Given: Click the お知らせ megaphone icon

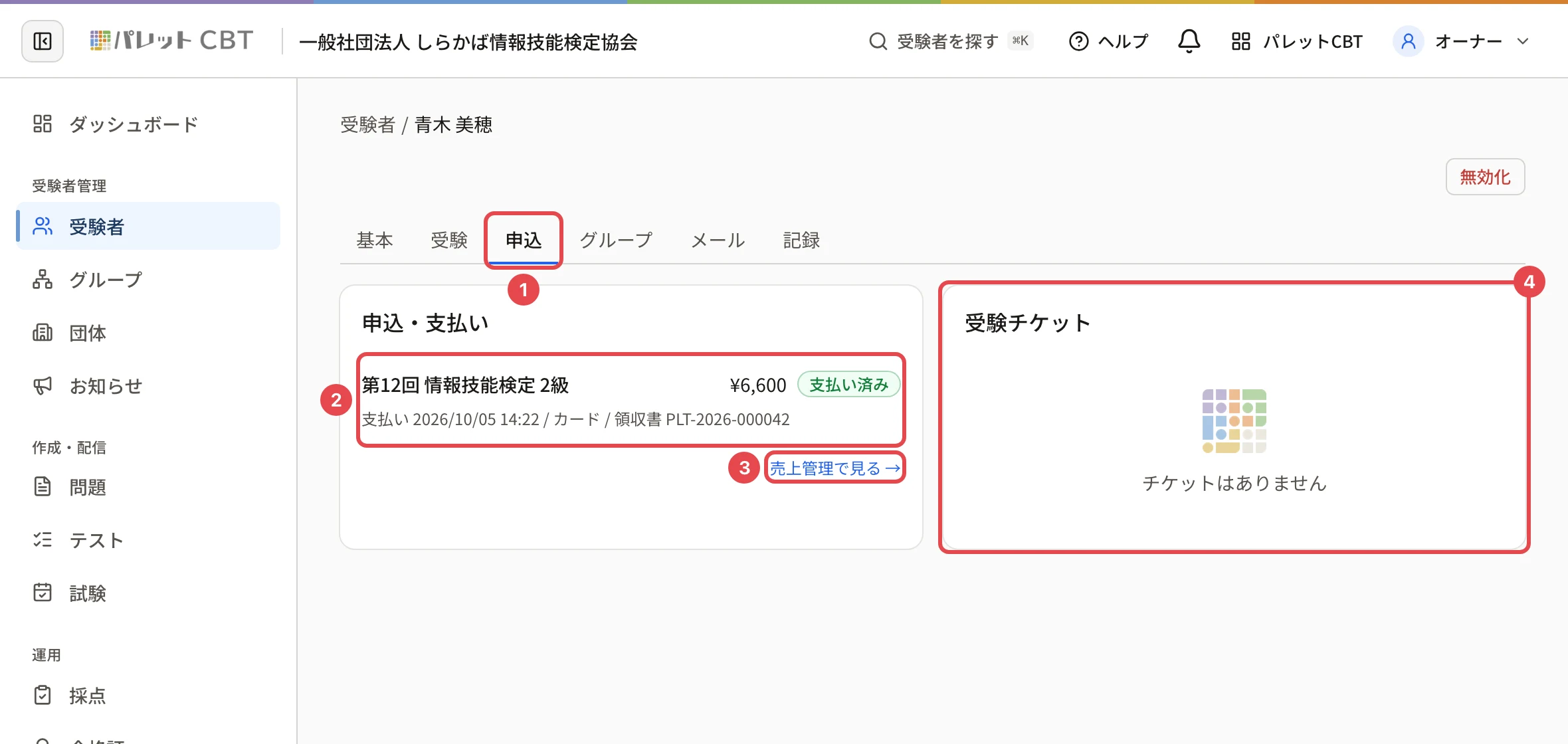Looking at the screenshot, I should [43, 385].
